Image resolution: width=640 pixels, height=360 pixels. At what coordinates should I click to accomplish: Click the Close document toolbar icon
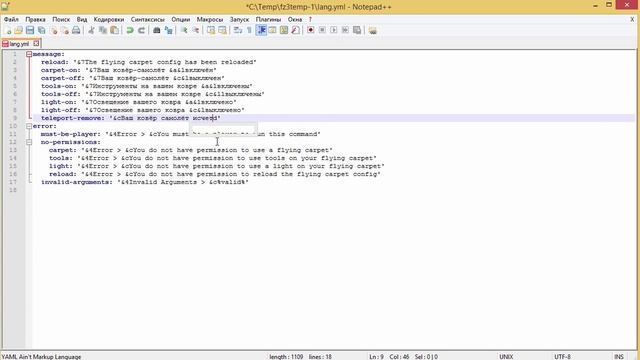tap(53, 30)
